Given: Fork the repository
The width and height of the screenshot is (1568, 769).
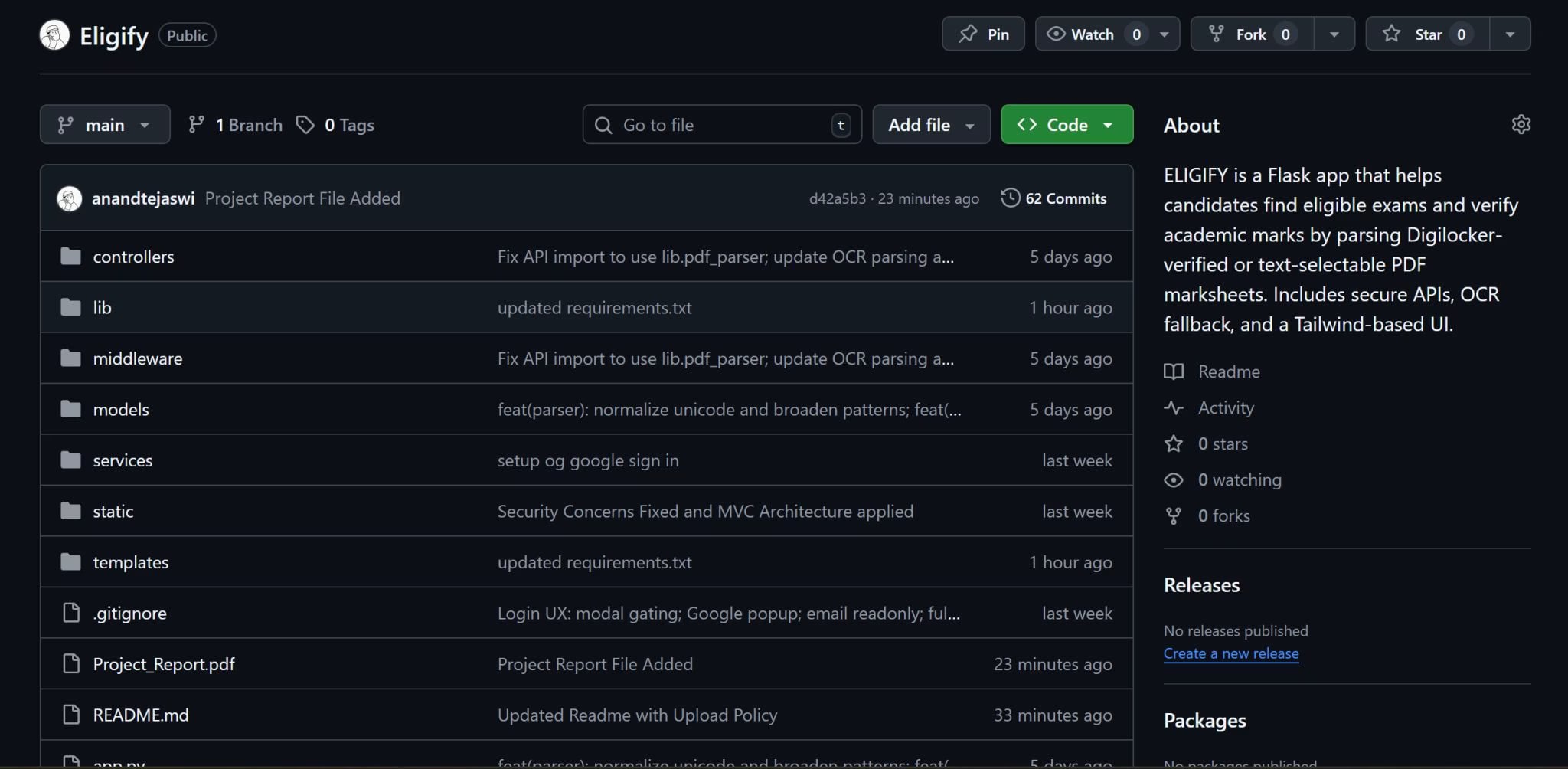Looking at the screenshot, I should [x=1253, y=34].
